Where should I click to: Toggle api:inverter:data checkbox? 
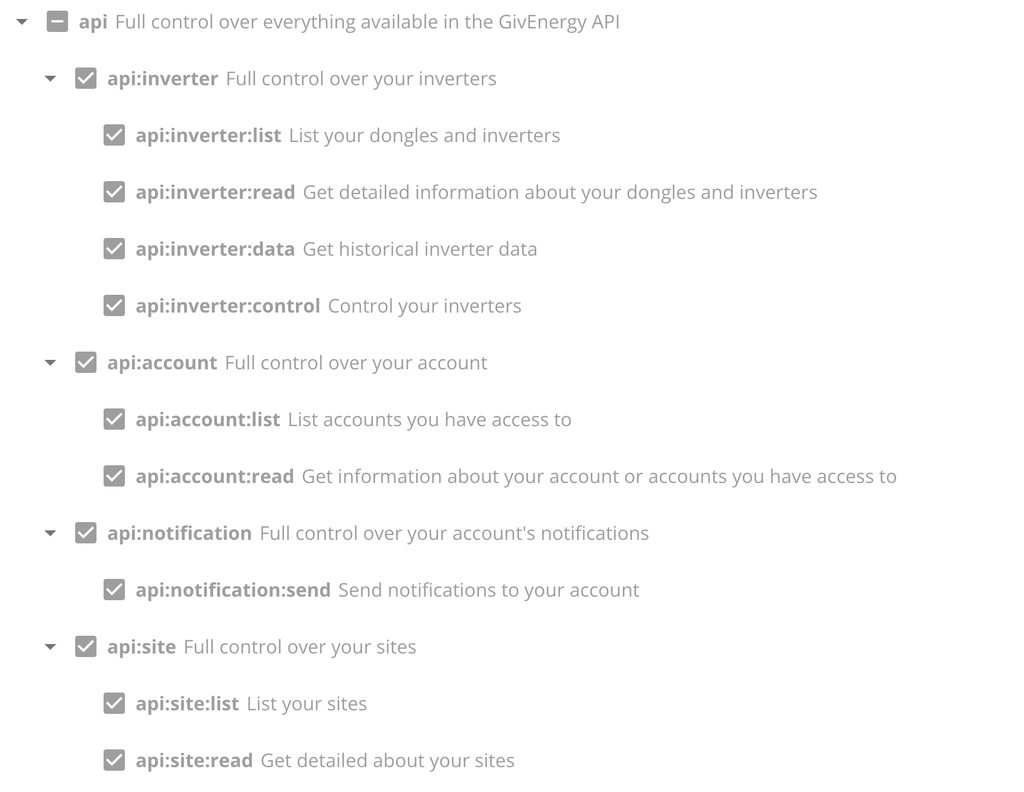click(115, 249)
